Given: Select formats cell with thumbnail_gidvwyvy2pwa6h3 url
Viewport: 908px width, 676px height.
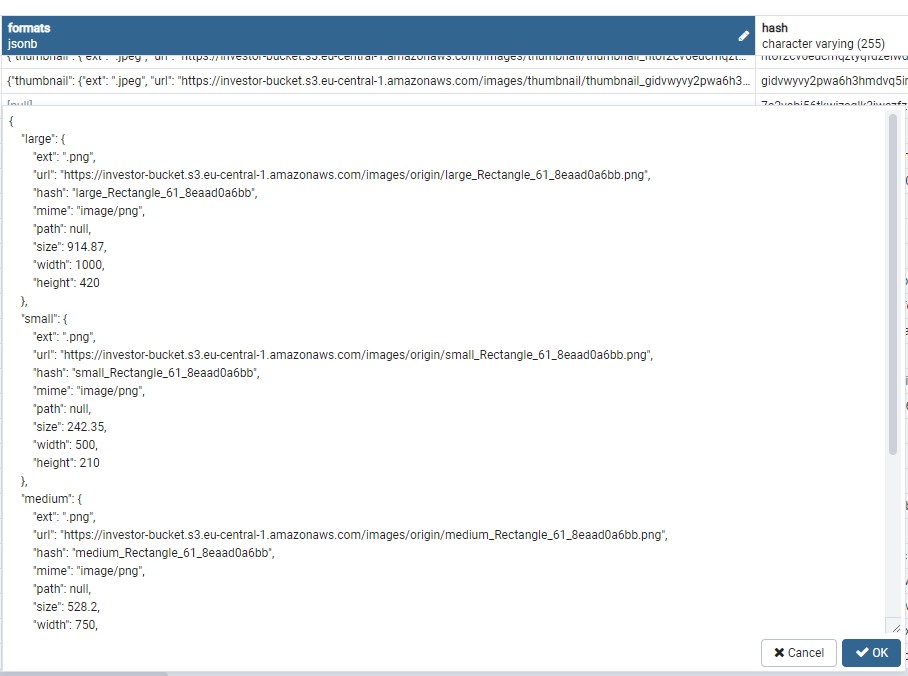Looking at the screenshot, I should (x=378, y=81).
